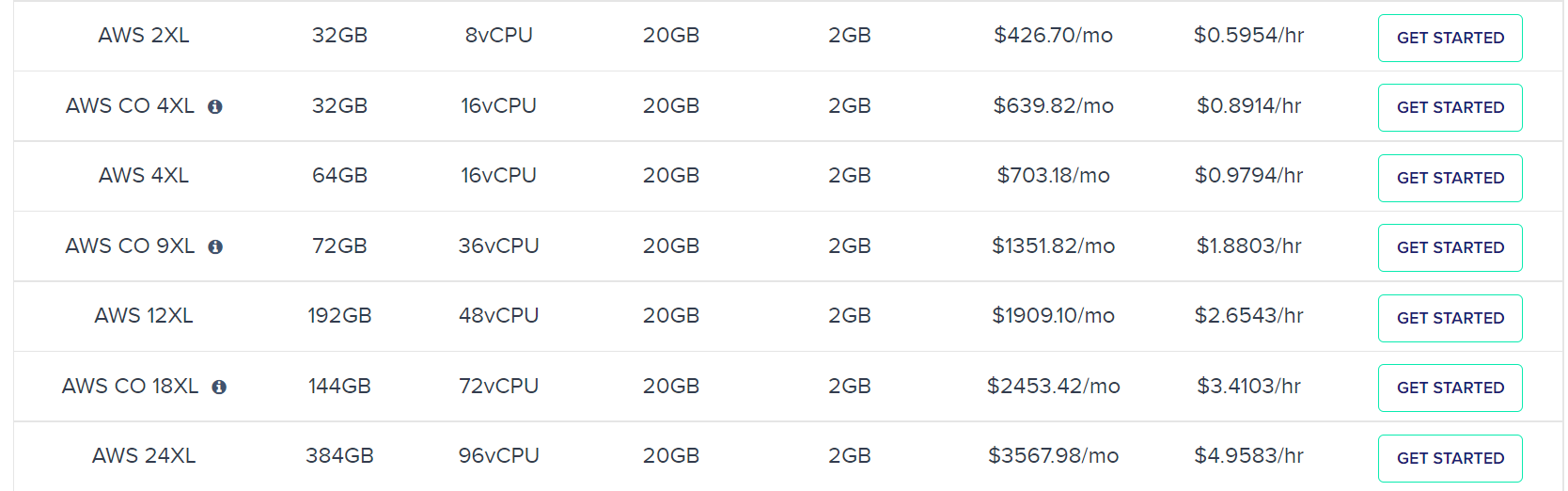1568x491 pixels.
Task: Get started with AWS 4XL plan
Action: point(1450,178)
